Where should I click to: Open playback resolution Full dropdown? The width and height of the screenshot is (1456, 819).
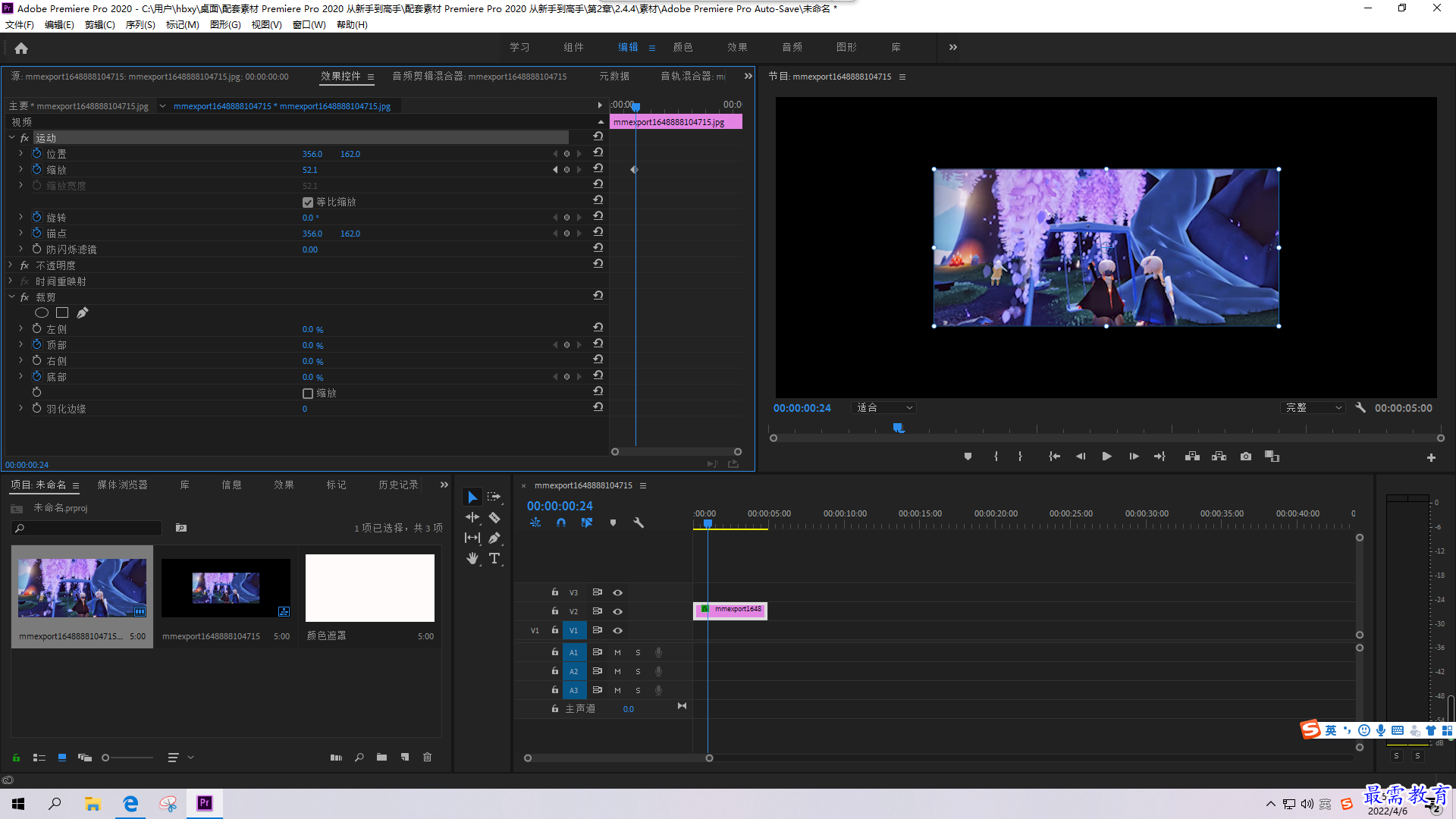pos(1313,408)
